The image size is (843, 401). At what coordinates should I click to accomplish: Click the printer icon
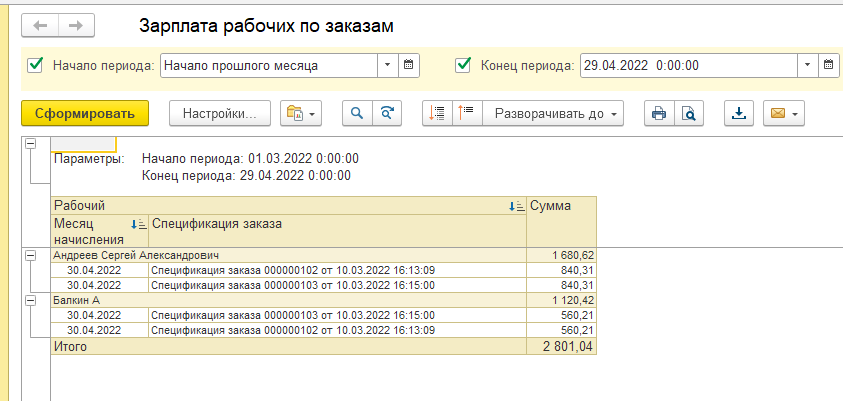coord(659,113)
